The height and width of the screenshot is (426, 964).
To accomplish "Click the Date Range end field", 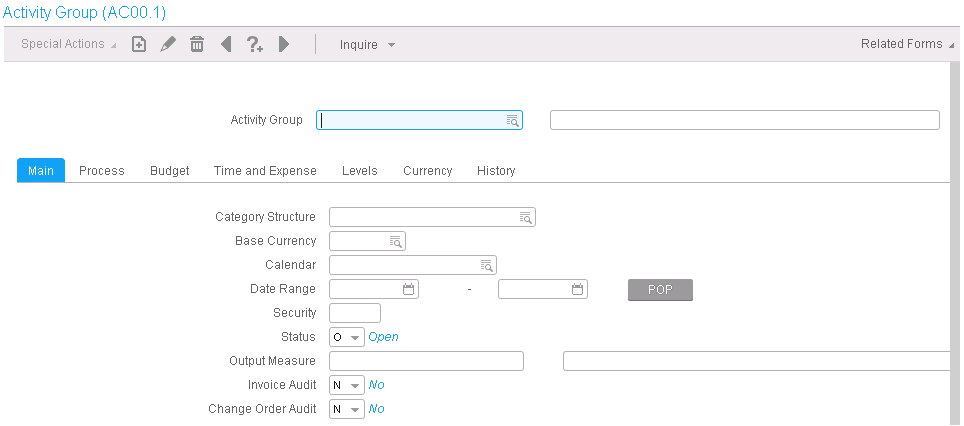I will (543, 289).
